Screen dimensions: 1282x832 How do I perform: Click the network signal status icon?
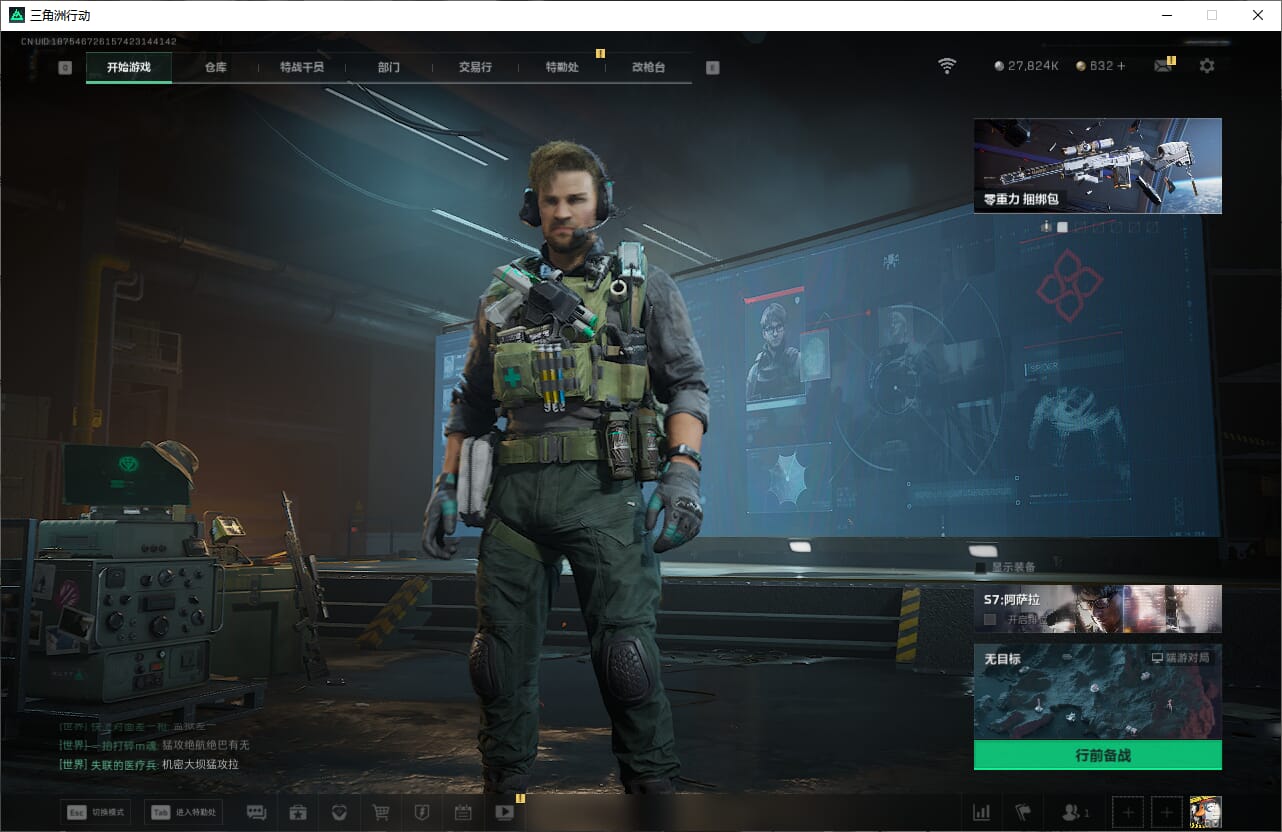pos(947,66)
